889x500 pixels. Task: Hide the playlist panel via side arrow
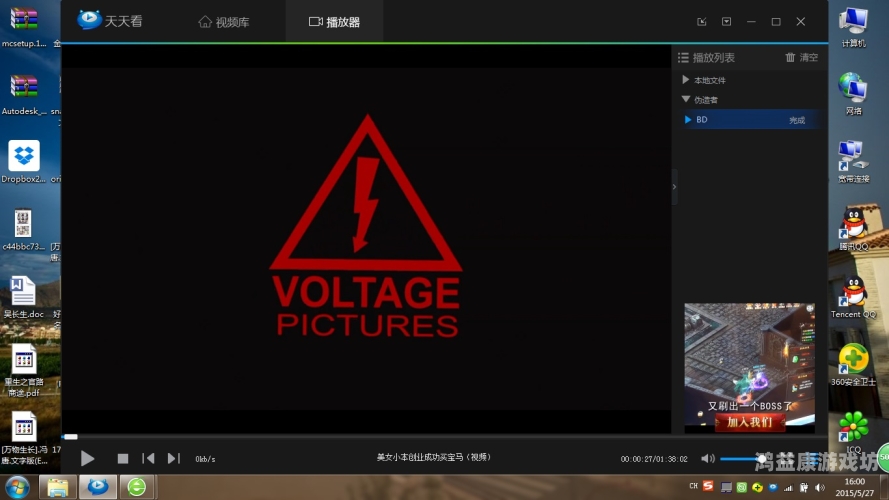(674, 187)
